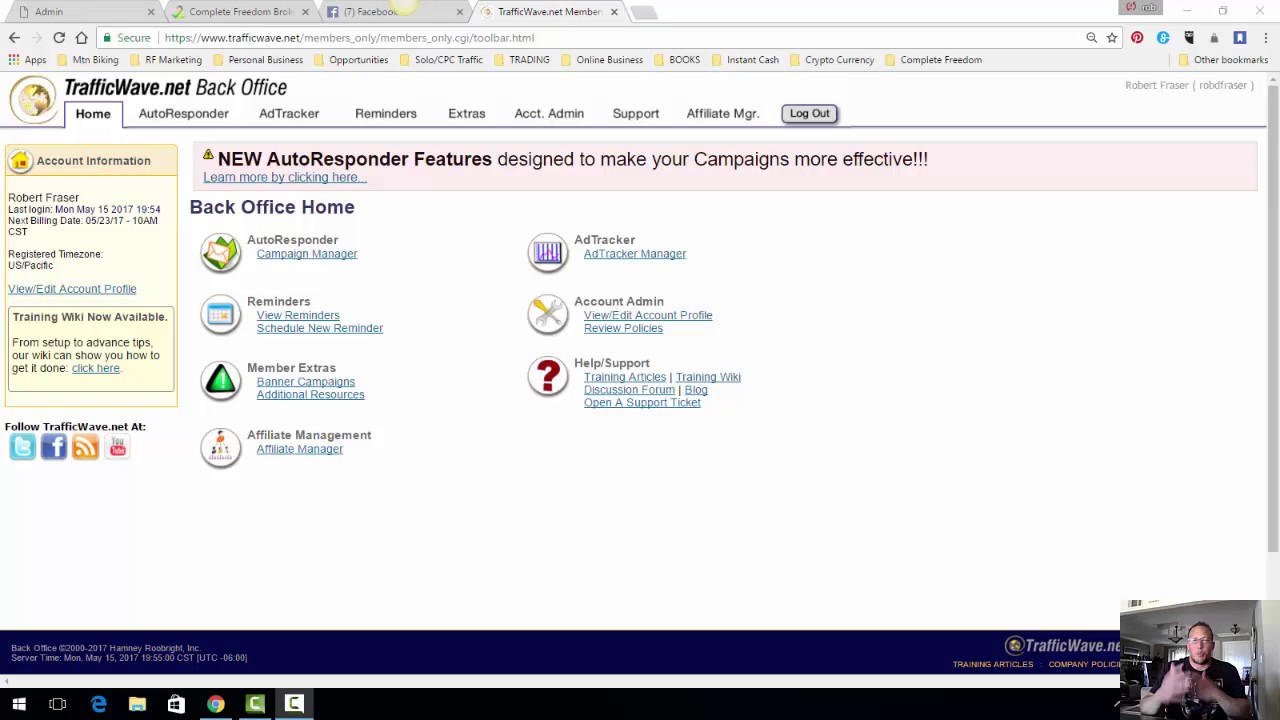Open the Training Wiki link under Help/Support
Screen dimensions: 1280x720
708,377
